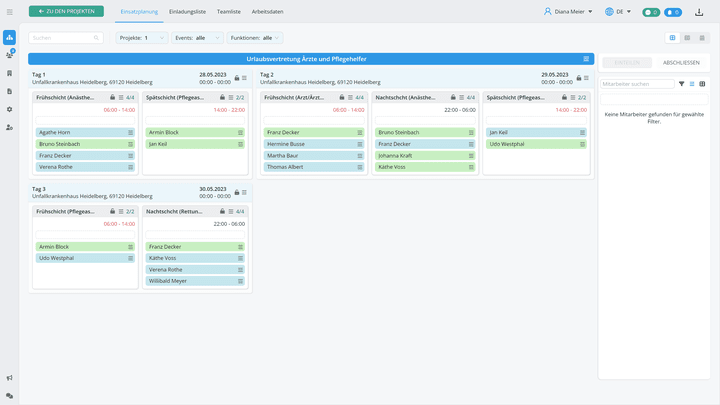The width and height of the screenshot is (720, 405).
Task: Switch to the first grid view layout
Action: point(673,38)
